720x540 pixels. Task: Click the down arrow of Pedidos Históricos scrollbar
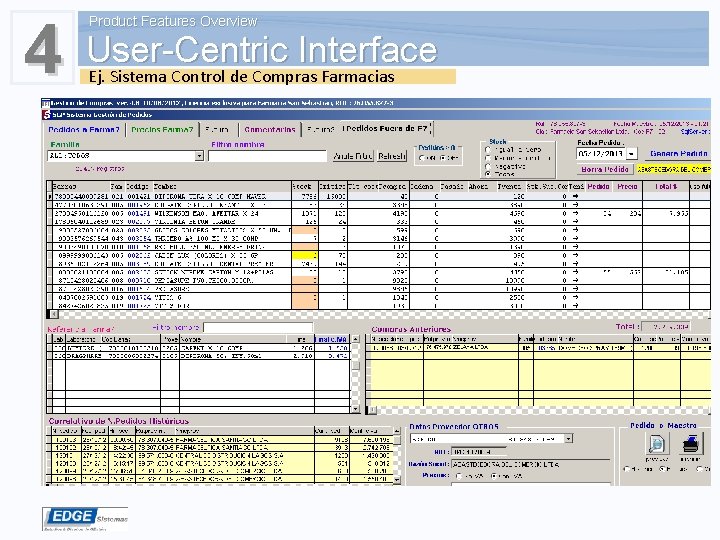397,479
